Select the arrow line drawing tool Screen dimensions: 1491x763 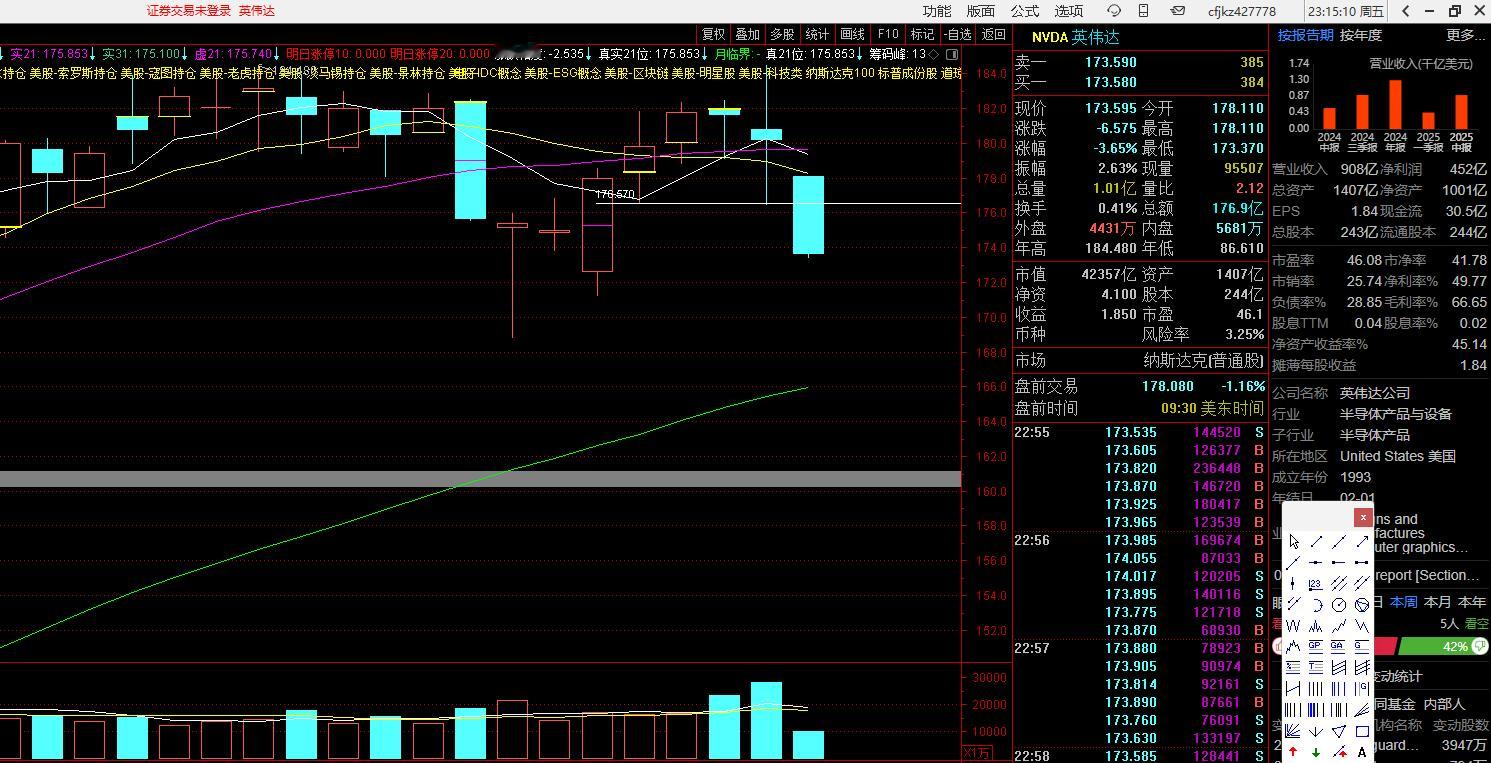click(1362, 541)
